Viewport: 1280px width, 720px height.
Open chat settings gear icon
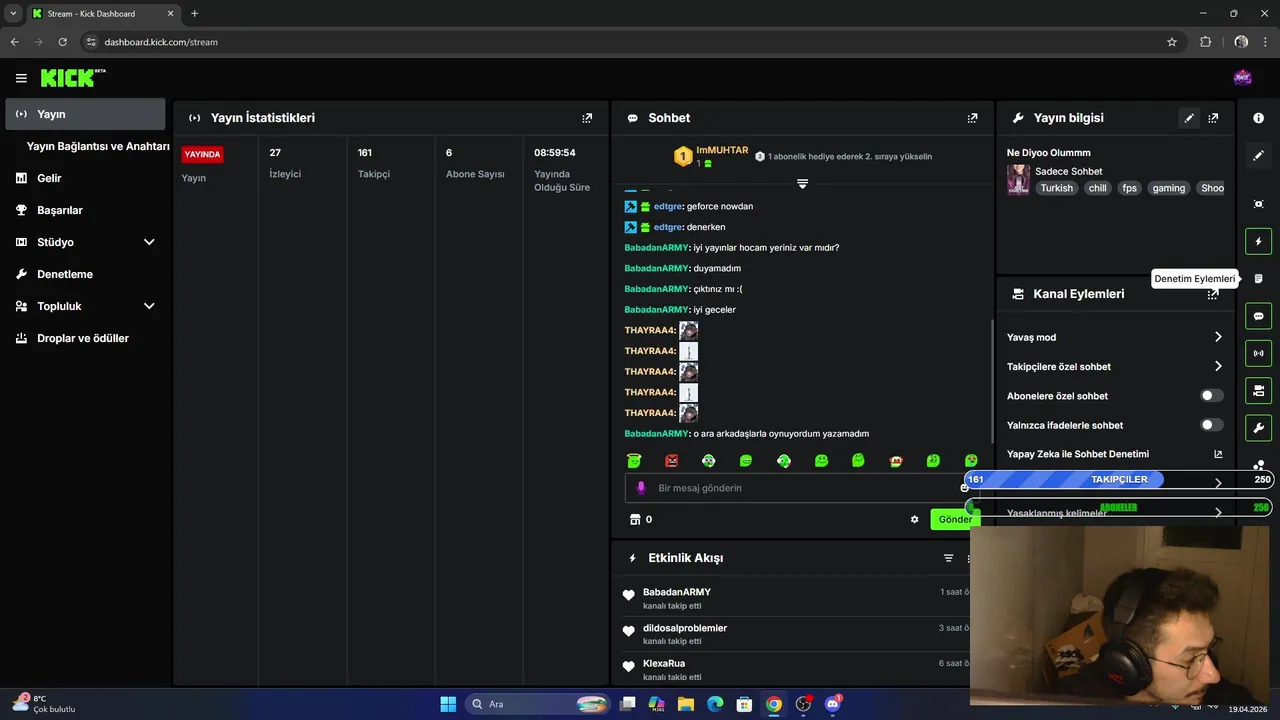point(914,520)
